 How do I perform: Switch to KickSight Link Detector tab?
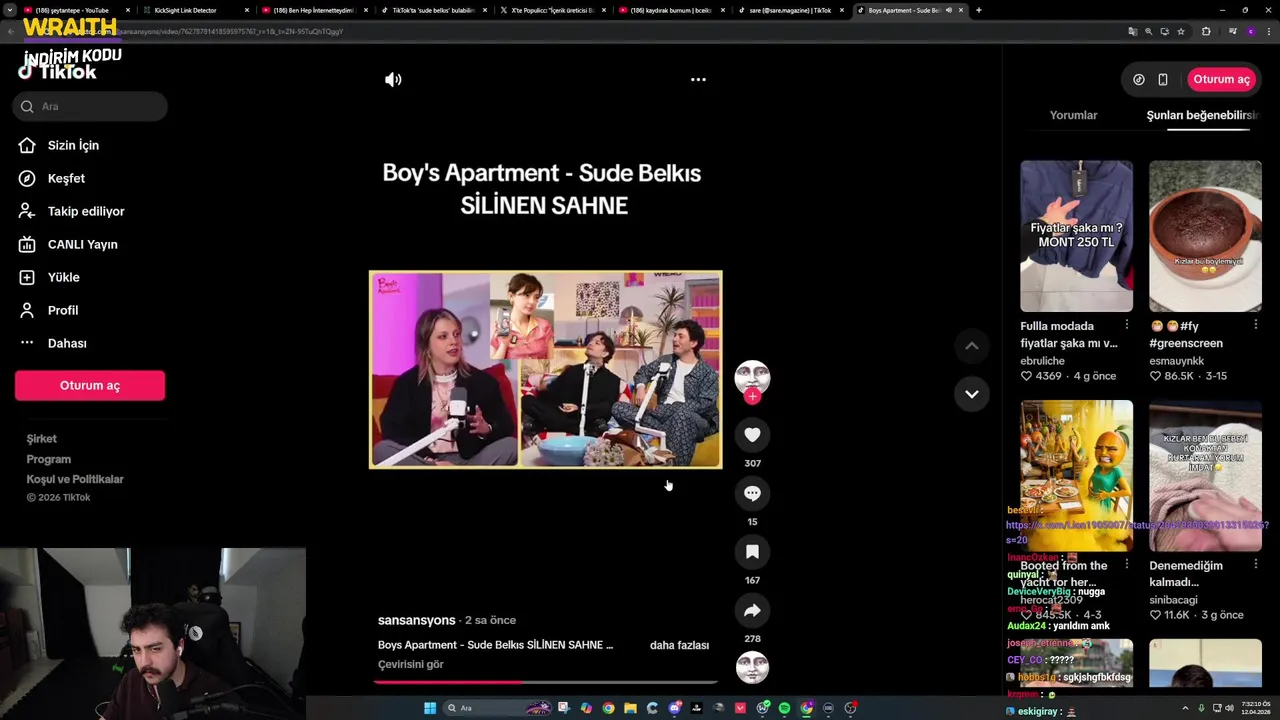pos(192,10)
